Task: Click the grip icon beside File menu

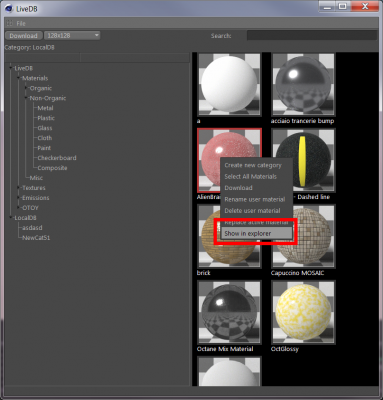Action: pos(9,23)
